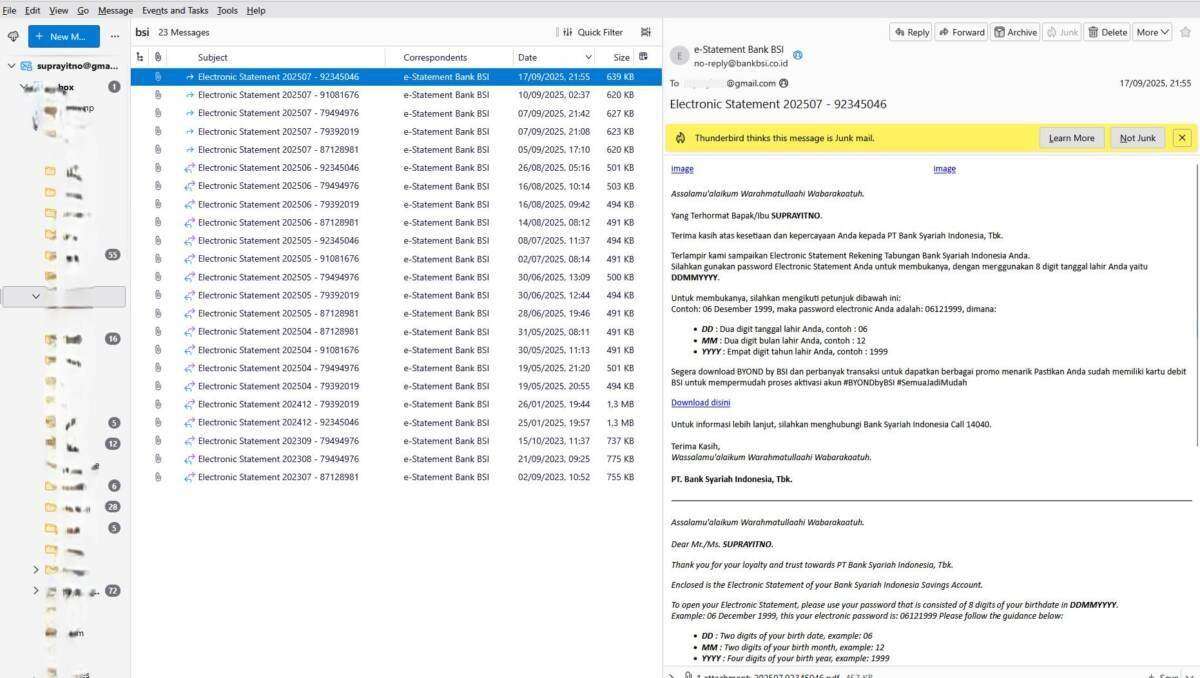The height and width of the screenshot is (678, 1200).
Task: Dismiss the junk mail notification bar
Action: 1181,138
